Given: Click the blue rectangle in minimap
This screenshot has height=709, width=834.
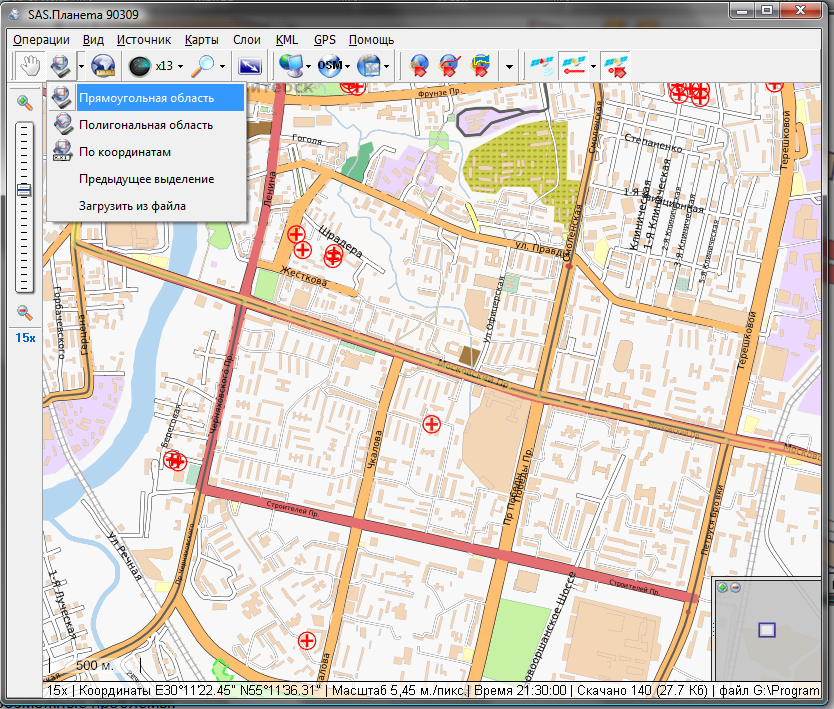Looking at the screenshot, I should (x=767, y=630).
